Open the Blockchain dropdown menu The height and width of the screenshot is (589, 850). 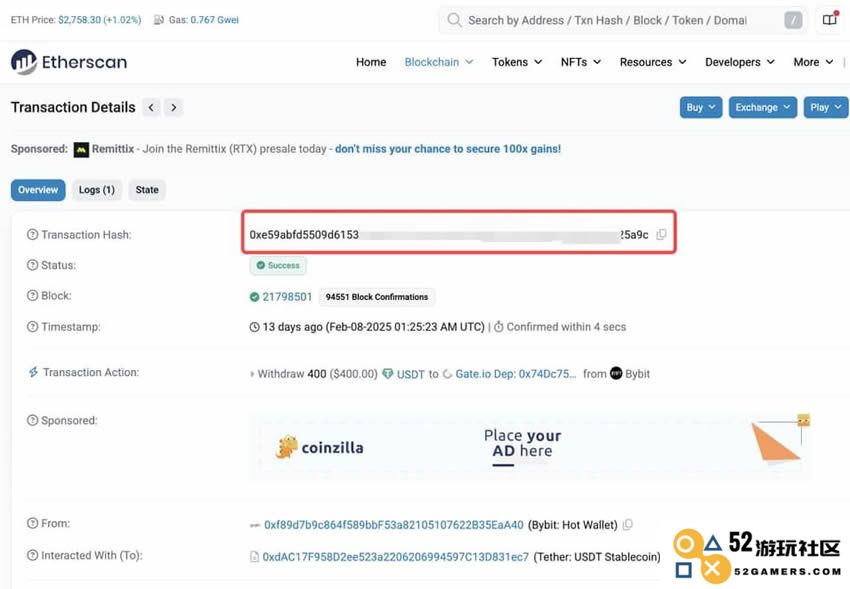point(439,62)
